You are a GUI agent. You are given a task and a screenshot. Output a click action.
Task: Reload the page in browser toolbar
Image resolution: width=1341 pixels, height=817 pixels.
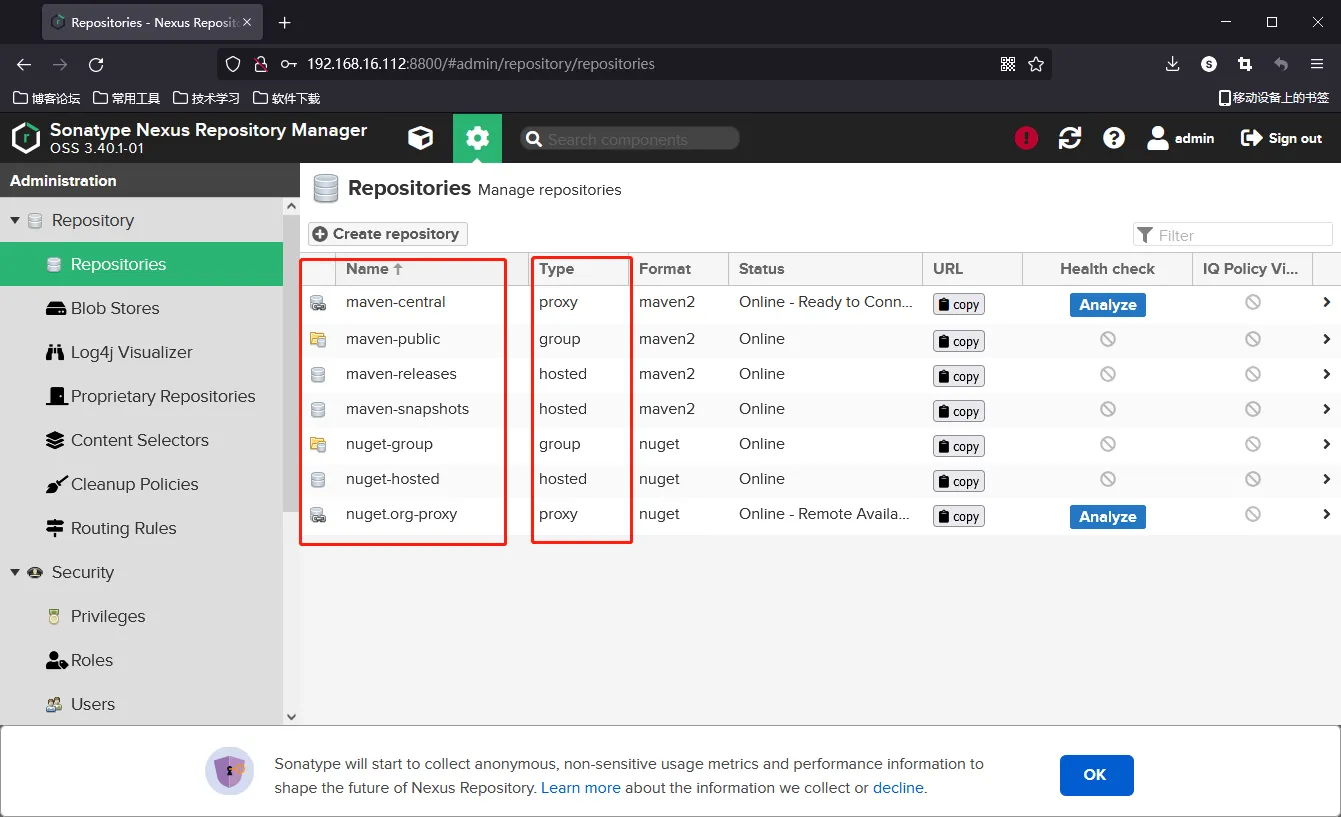coord(96,64)
